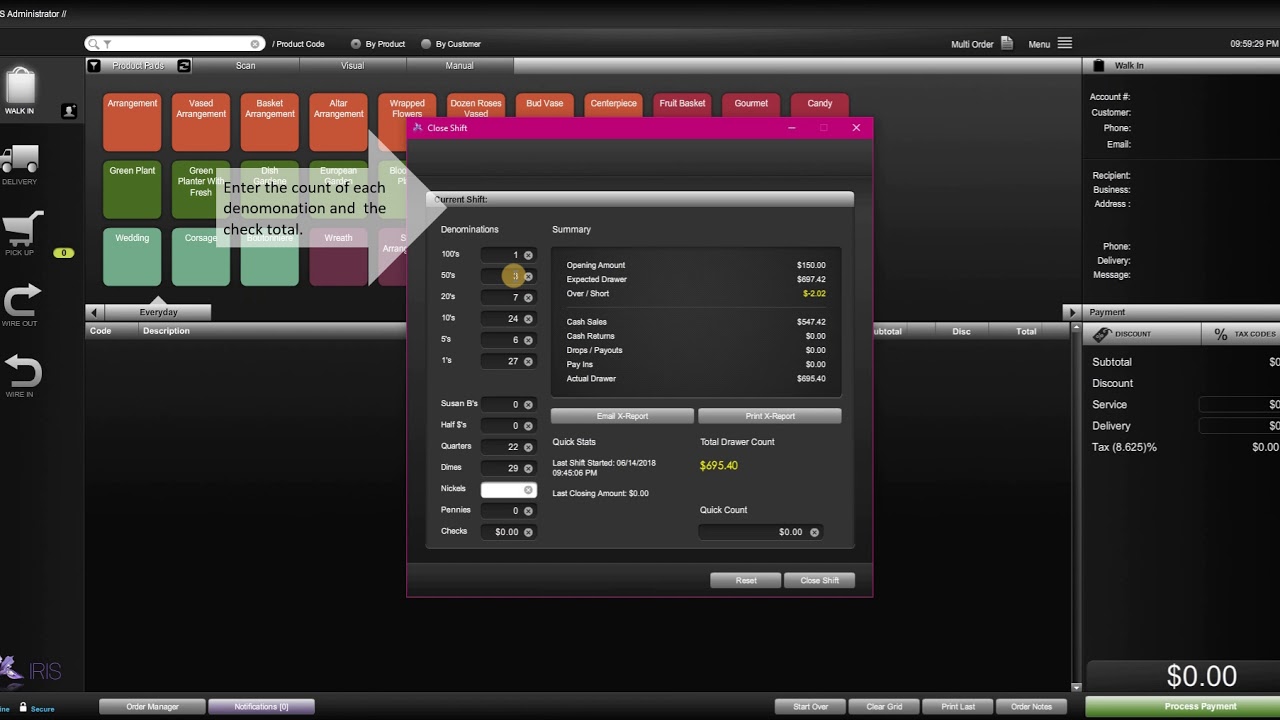The width and height of the screenshot is (1280, 720).
Task: Choose the Candy product pad
Action: pyautogui.click(x=819, y=104)
